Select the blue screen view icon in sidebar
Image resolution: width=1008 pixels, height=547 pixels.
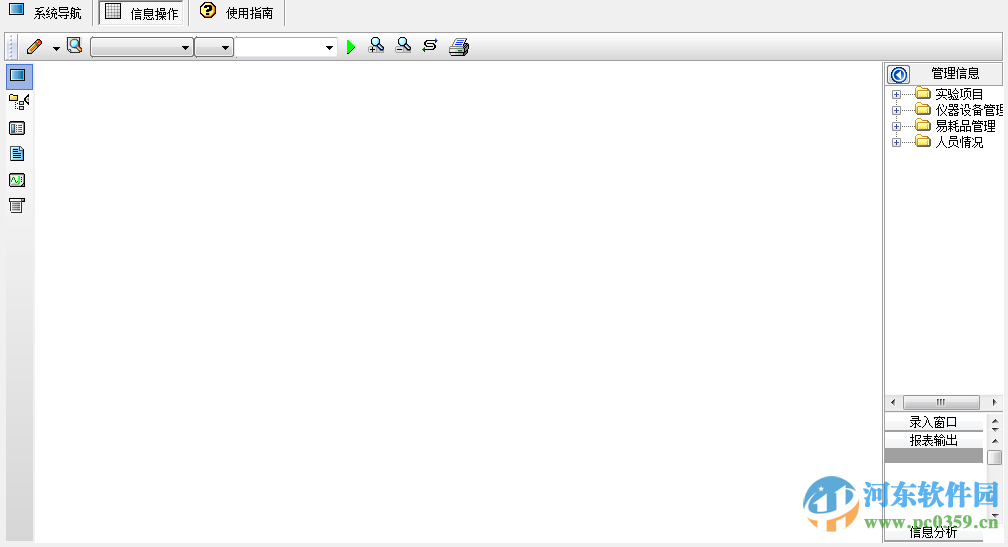18,76
